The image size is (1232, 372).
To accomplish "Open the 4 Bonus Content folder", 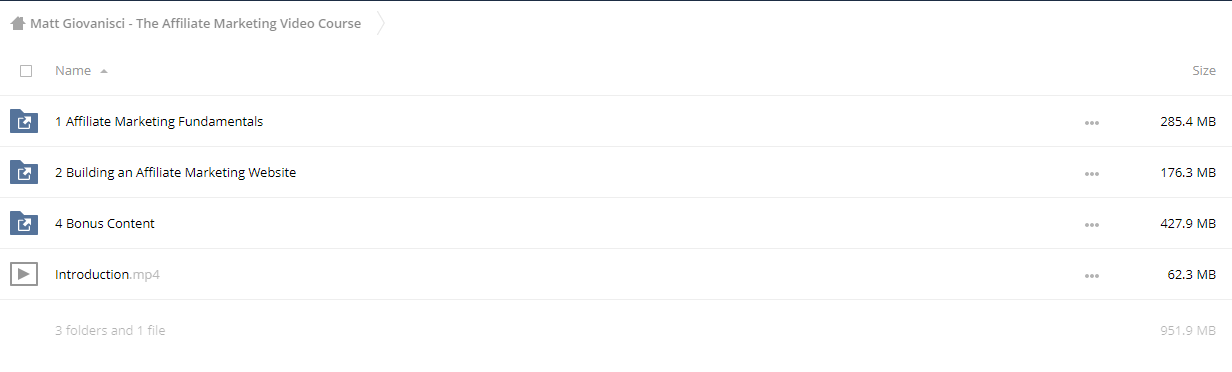I will (x=105, y=224).
